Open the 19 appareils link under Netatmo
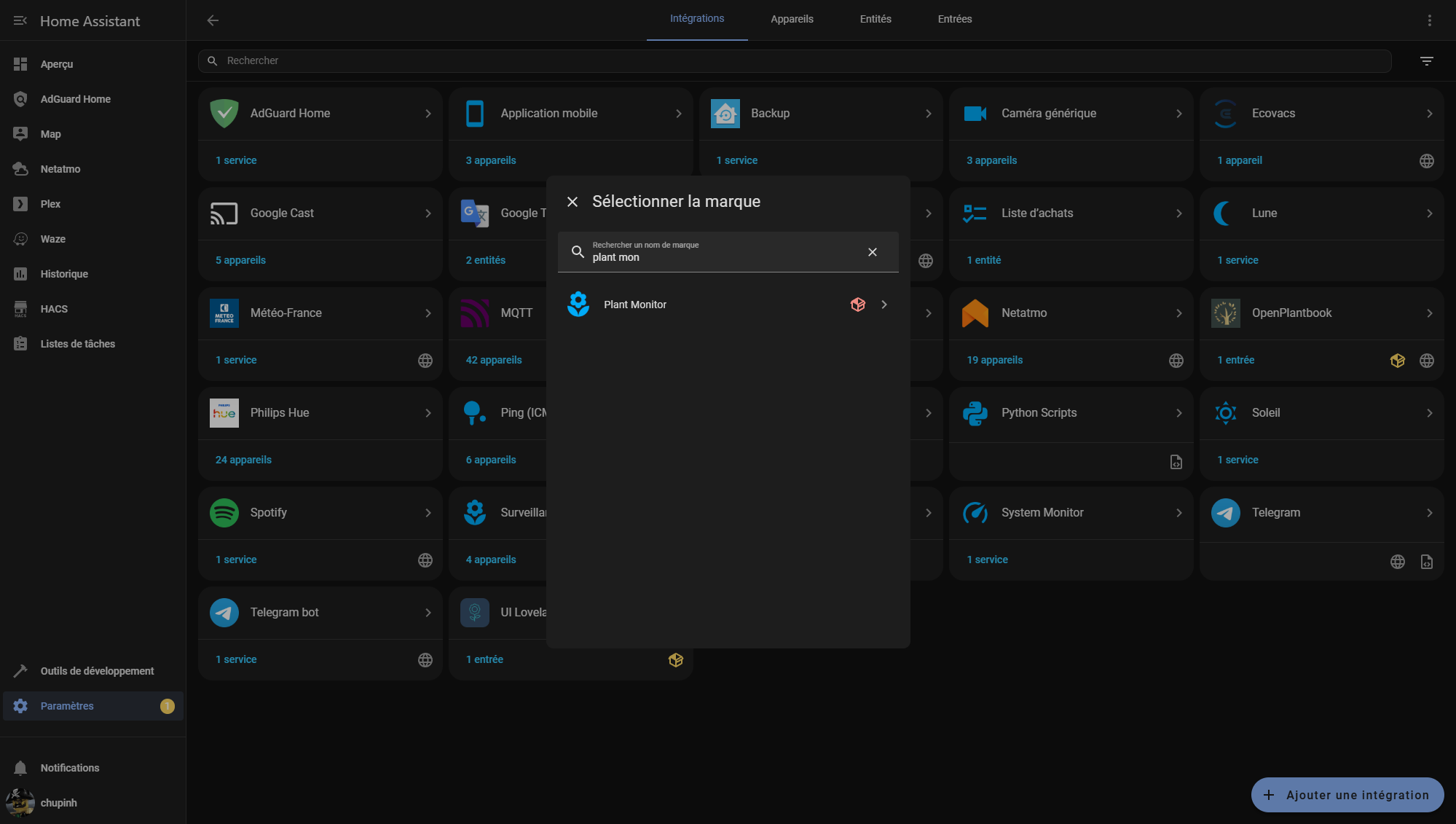Viewport: 1456px width, 824px height. tap(994, 360)
